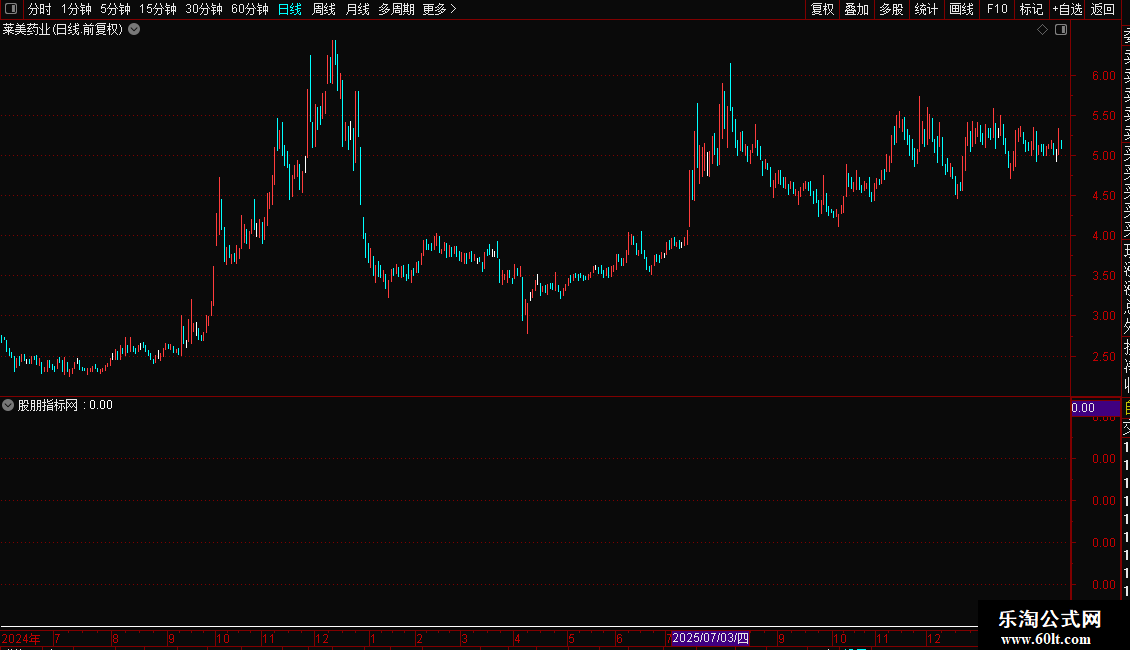Open the 统计 statistics tool
The height and width of the screenshot is (650, 1130).
(926, 9)
